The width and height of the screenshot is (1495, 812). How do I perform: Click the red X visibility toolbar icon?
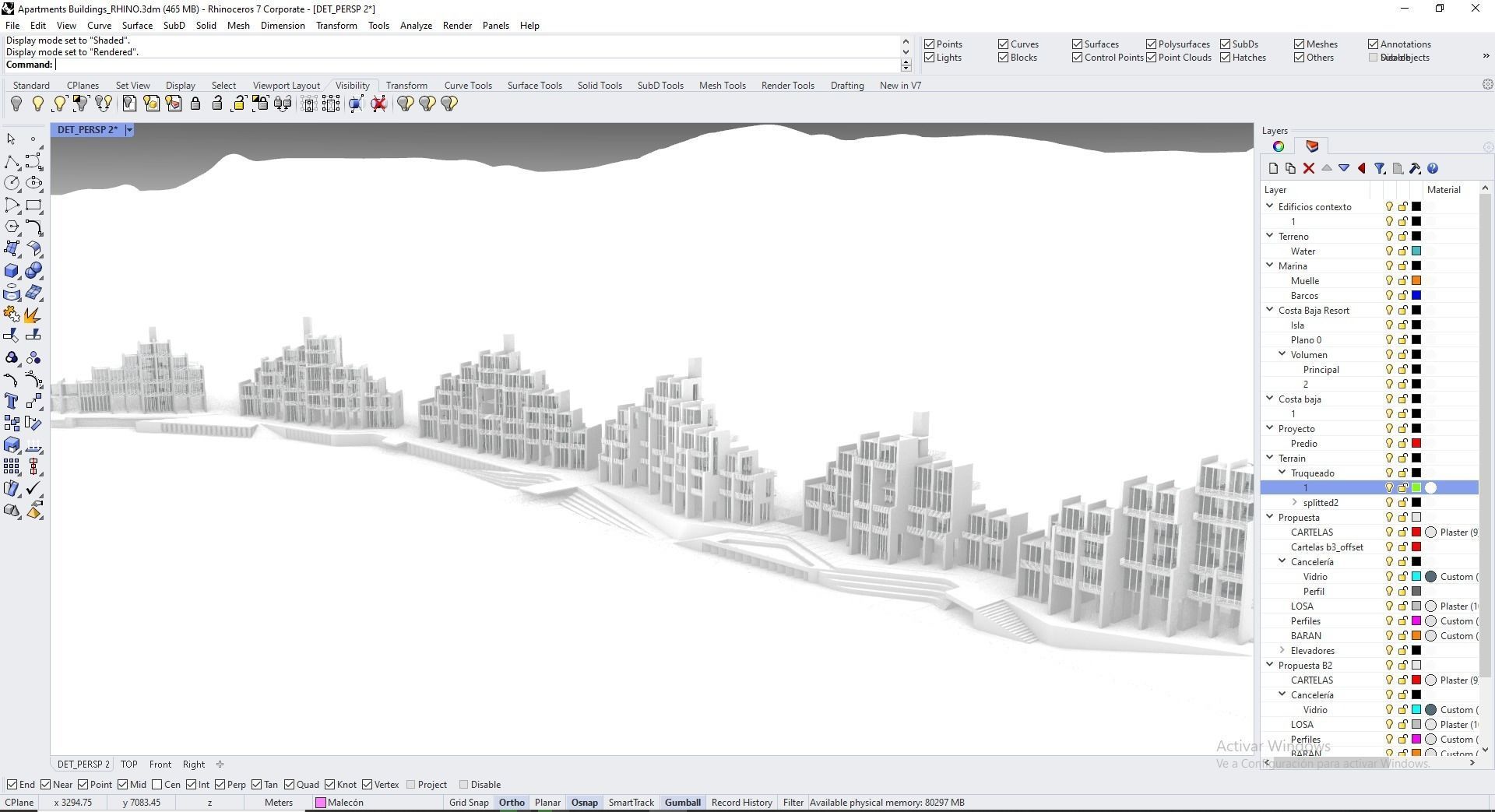[379, 104]
